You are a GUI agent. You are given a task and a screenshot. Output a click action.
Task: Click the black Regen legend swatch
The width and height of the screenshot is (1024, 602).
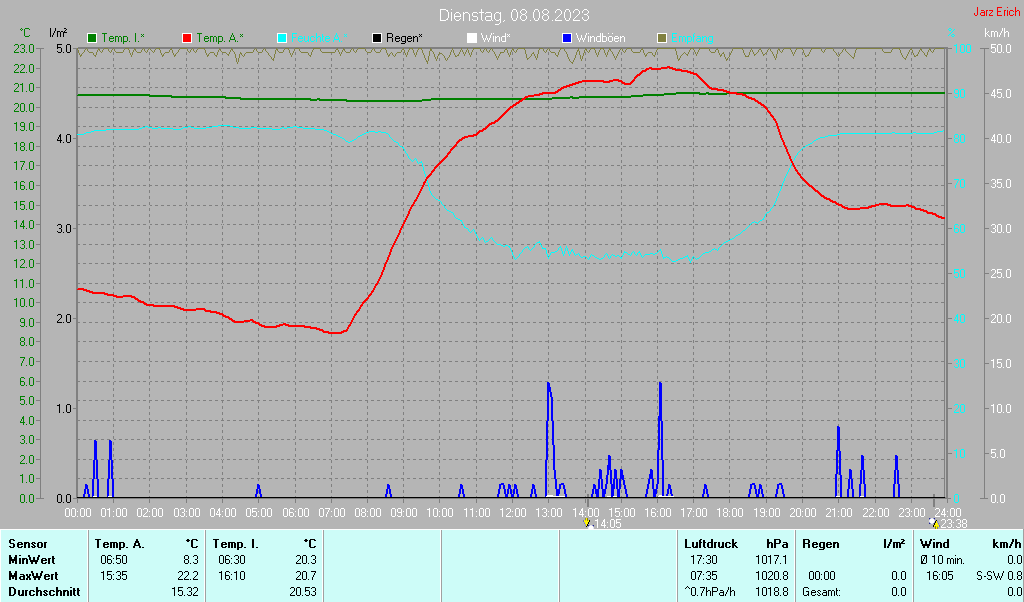click(x=377, y=38)
